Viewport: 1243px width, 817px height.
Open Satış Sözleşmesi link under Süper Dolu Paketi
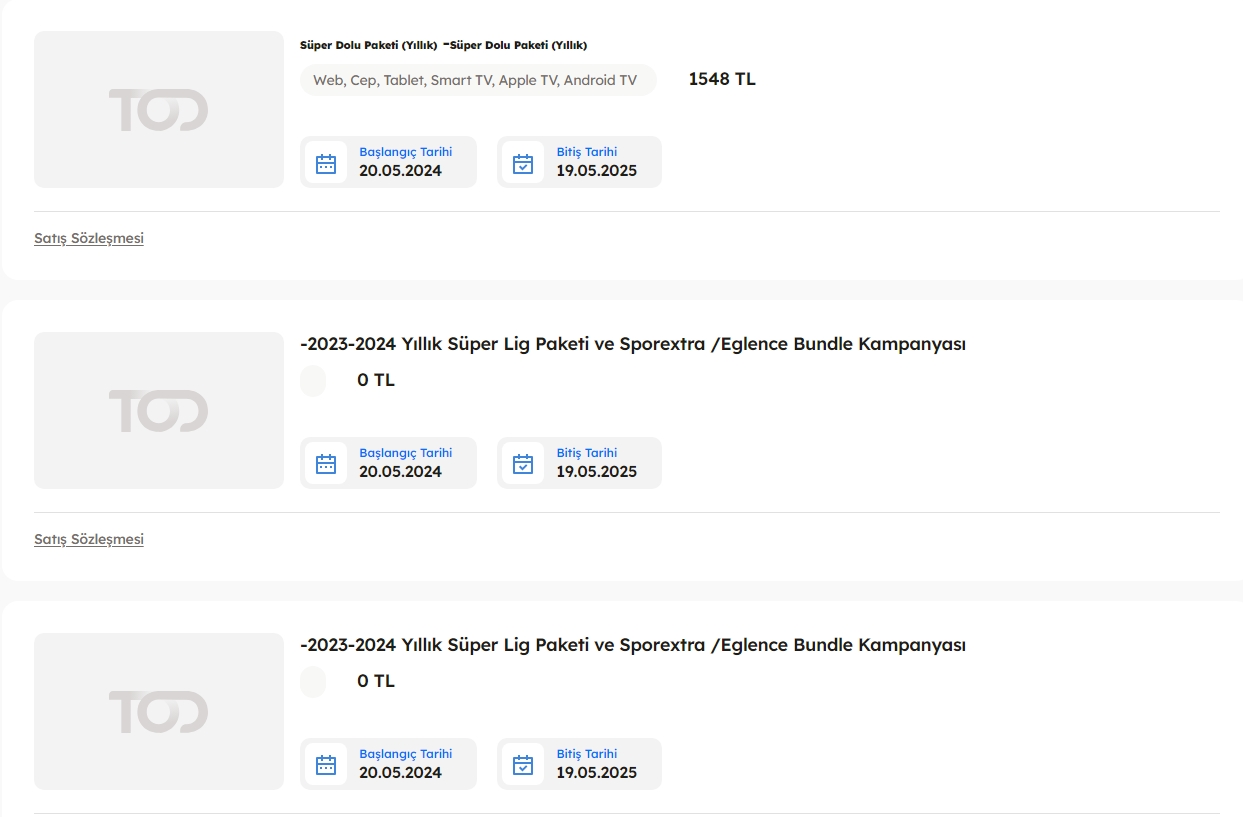pyautogui.click(x=89, y=238)
